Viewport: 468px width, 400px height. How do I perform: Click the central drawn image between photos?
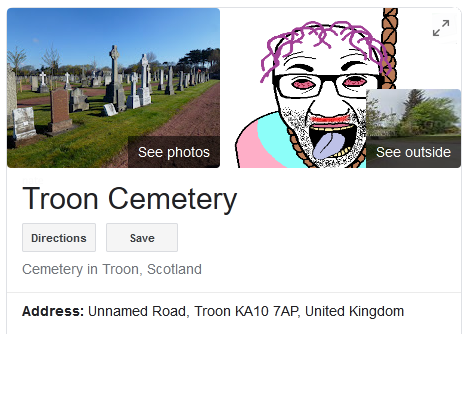pos(293,88)
